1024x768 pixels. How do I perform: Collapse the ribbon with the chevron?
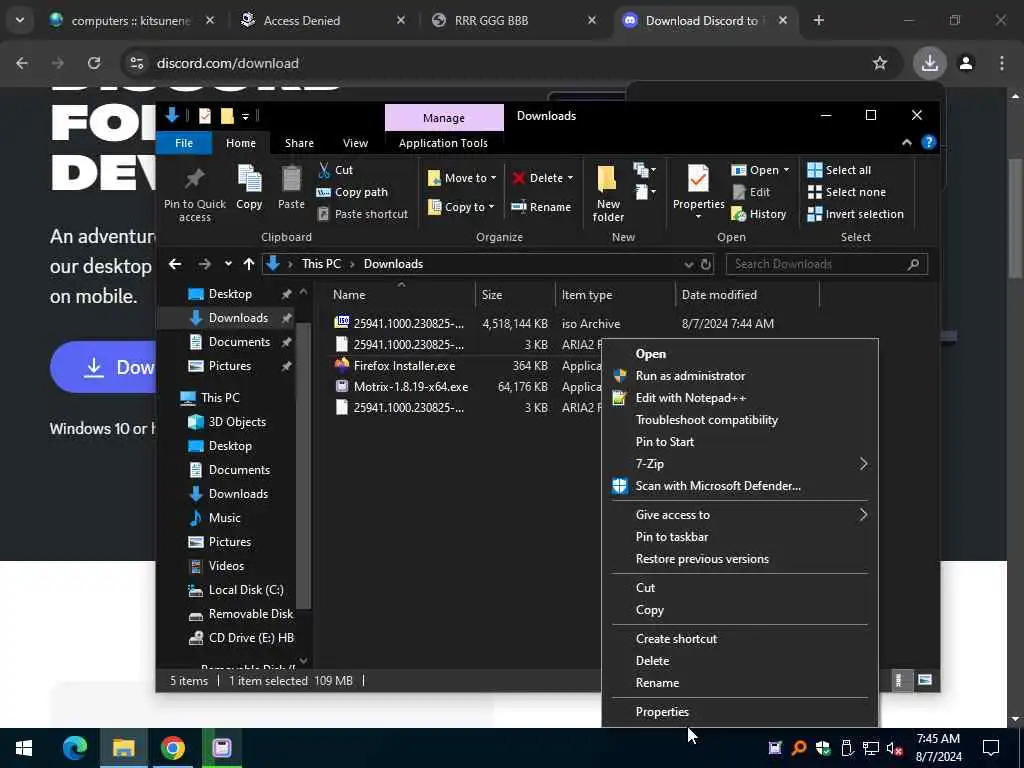906,142
